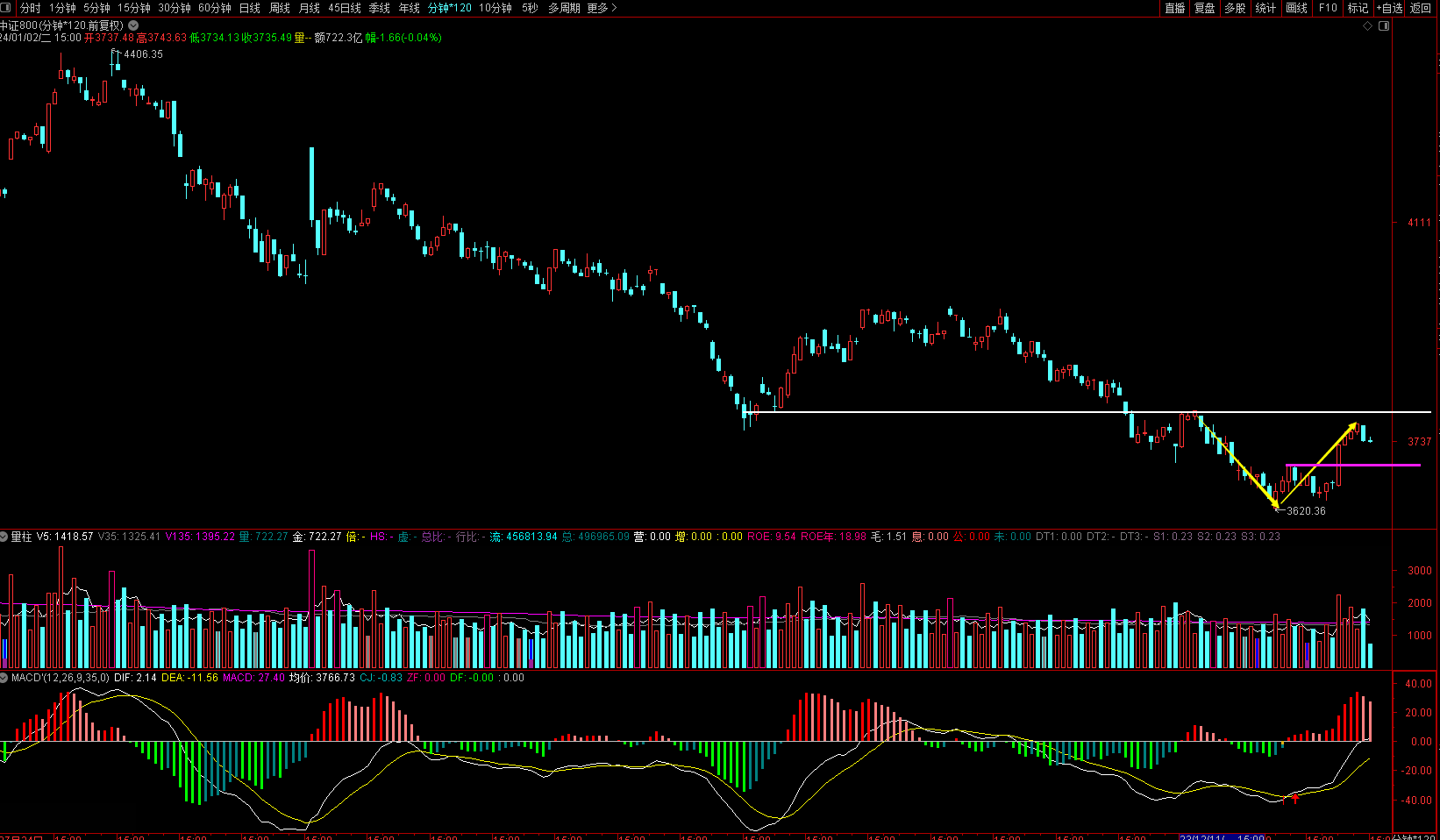
Task: Click the 标记 mark button
Action: point(1358,8)
